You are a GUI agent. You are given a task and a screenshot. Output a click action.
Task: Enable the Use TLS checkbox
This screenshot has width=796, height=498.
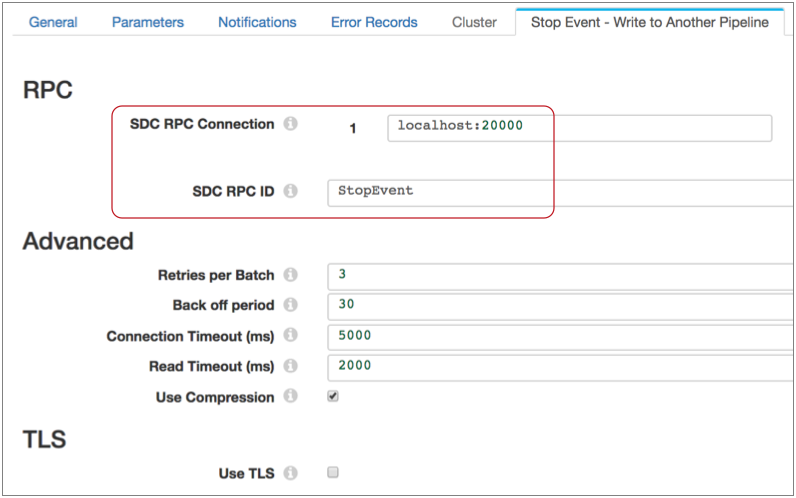pos(333,472)
